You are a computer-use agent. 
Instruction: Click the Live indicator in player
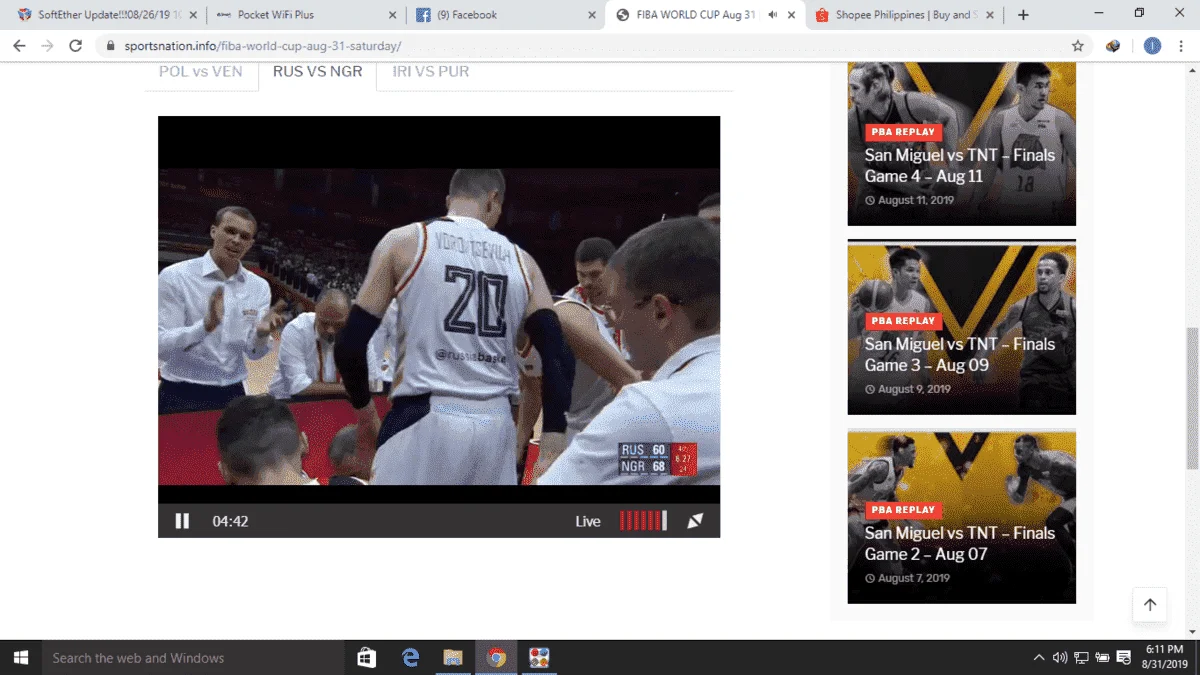[x=588, y=521]
